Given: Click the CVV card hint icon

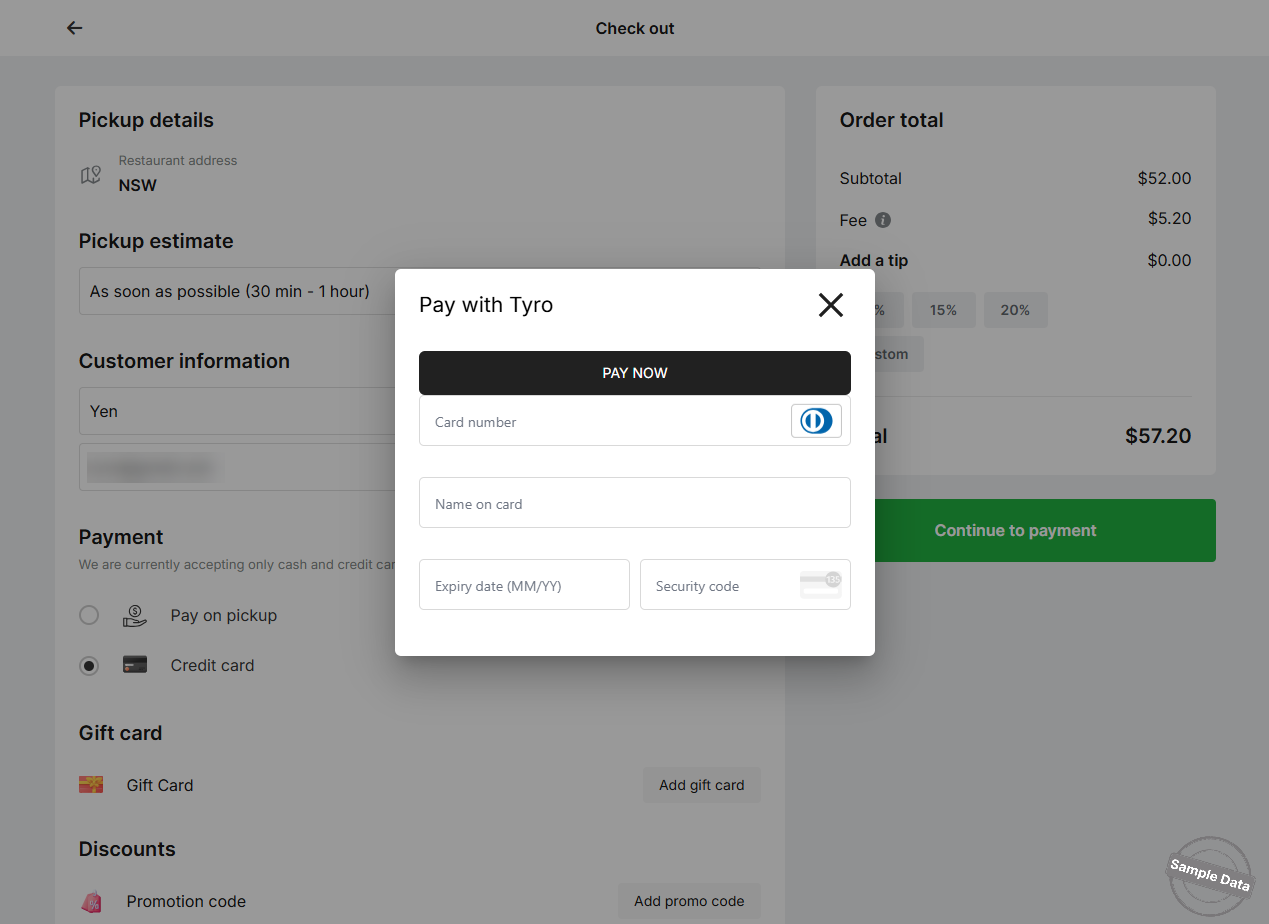Looking at the screenshot, I should coord(821,585).
